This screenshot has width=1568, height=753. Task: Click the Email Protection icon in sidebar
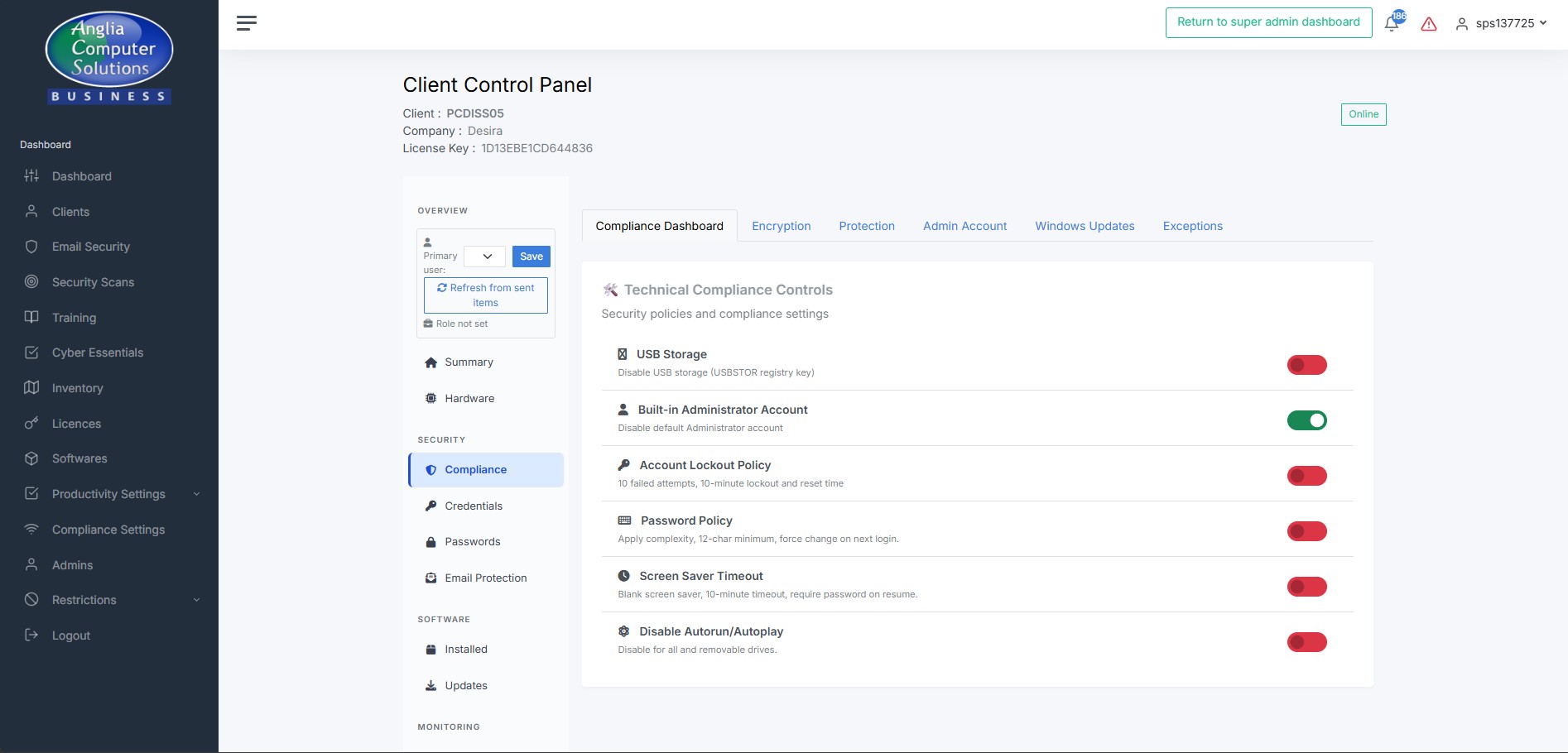pos(430,578)
